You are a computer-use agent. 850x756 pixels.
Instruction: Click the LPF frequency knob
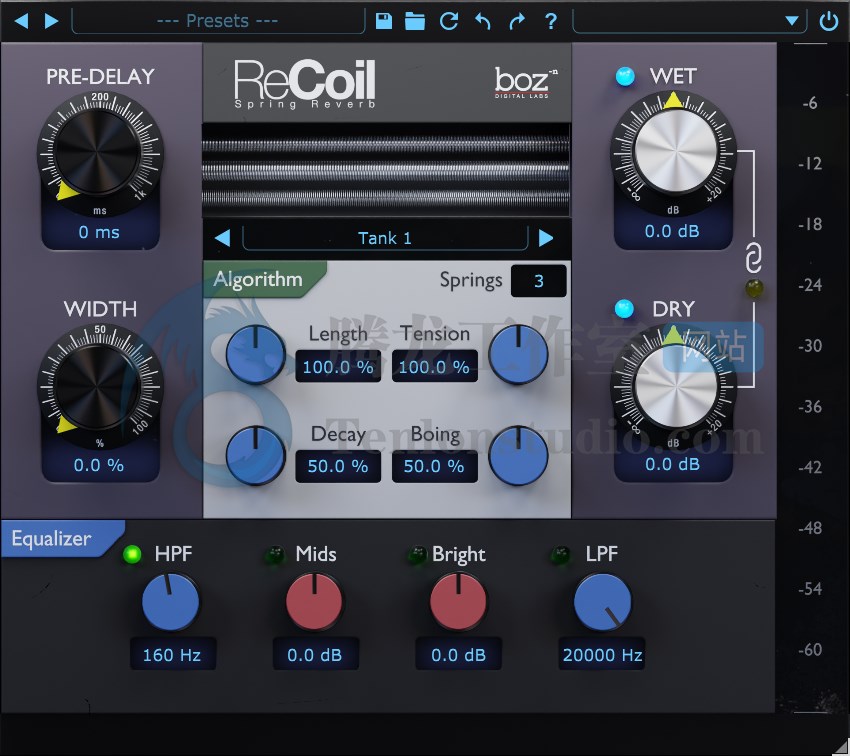[x=602, y=602]
